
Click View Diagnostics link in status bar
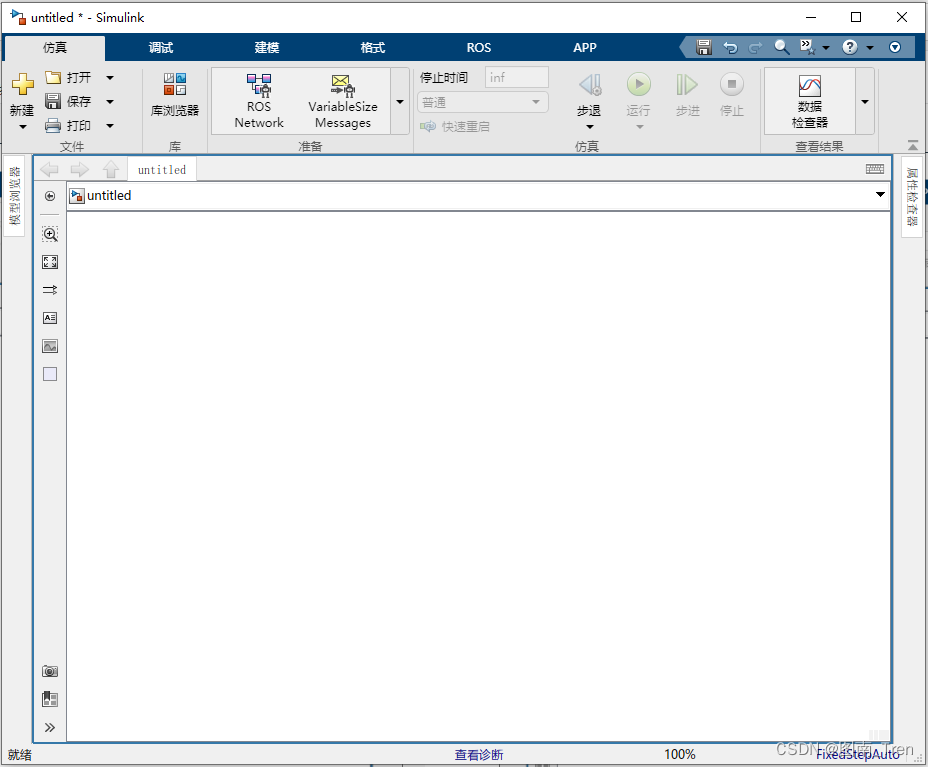point(479,755)
